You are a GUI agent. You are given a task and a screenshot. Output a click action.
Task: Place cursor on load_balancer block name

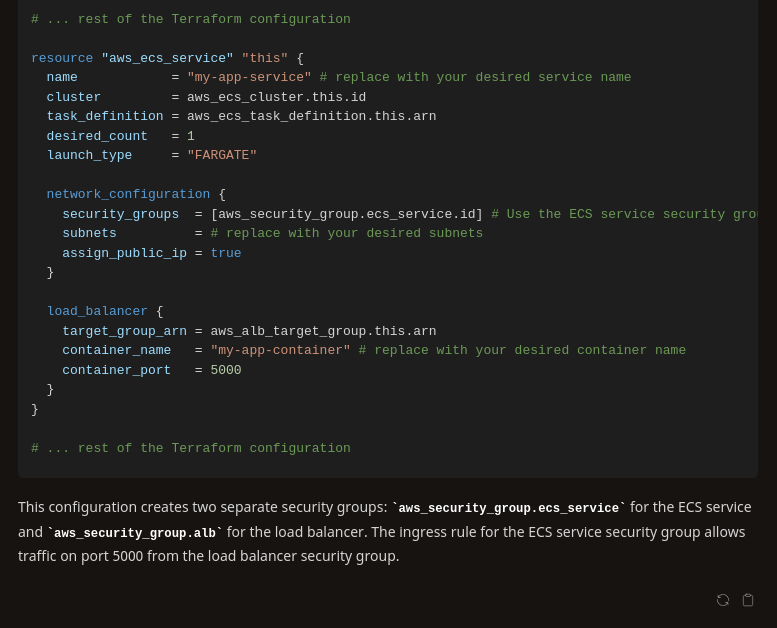(x=97, y=311)
